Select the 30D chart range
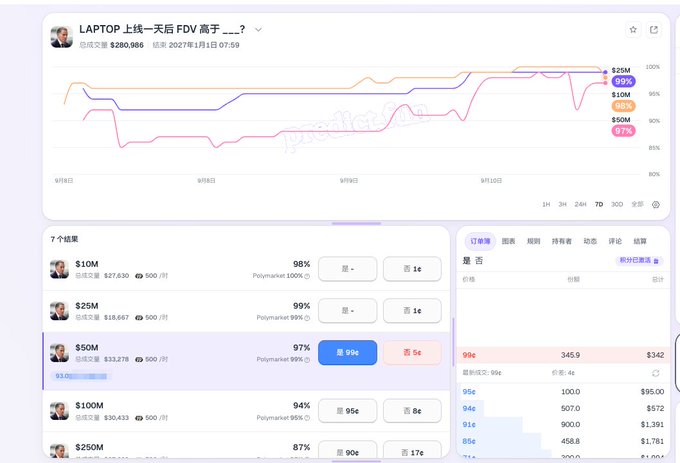Viewport: 680px width, 463px height. point(617,204)
